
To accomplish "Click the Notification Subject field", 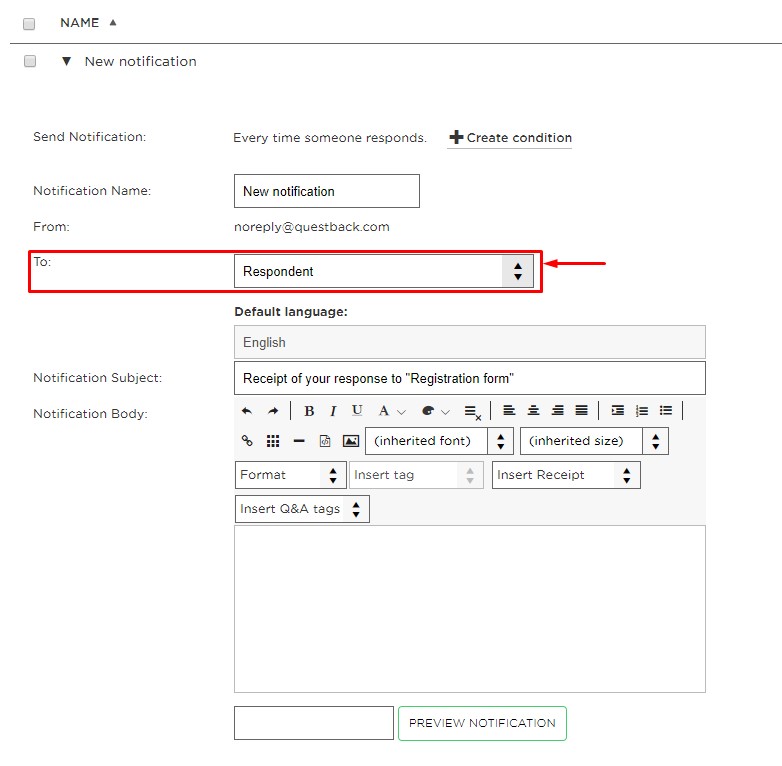I will [x=470, y=379].
